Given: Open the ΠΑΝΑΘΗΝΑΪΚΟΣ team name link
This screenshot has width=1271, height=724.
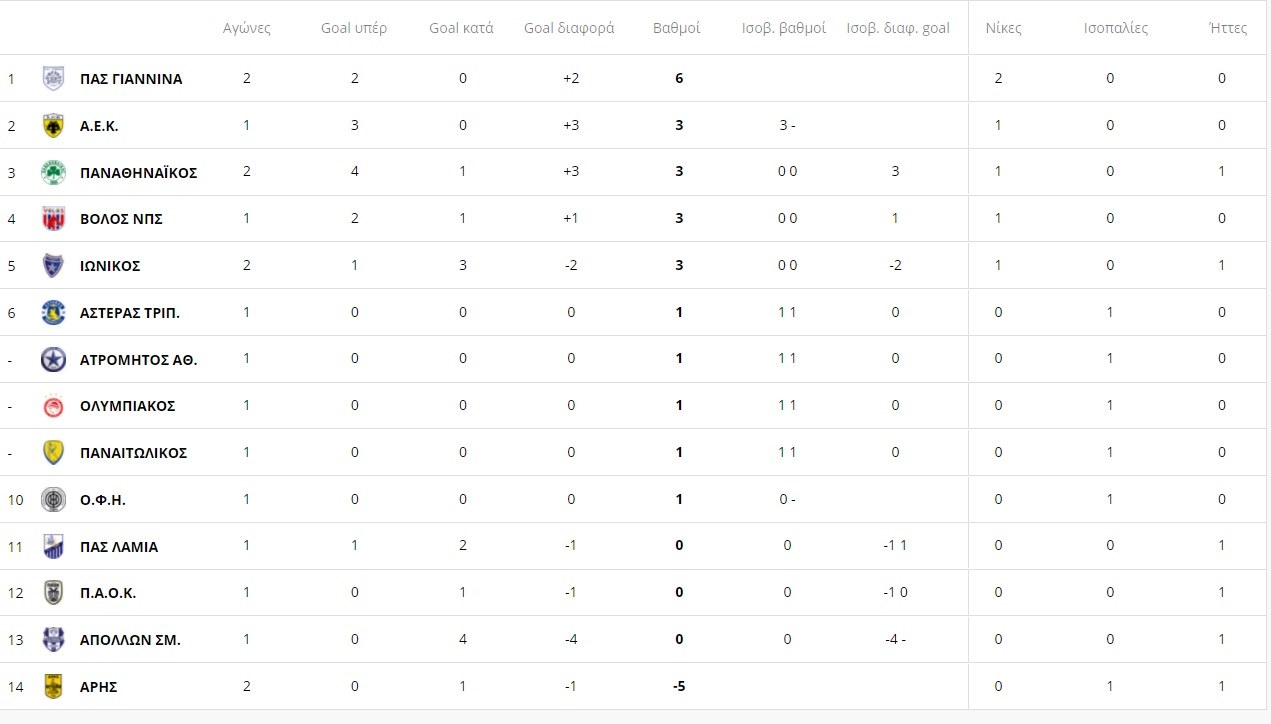Looking at the screenshot, I should click(x=138, y=172).
